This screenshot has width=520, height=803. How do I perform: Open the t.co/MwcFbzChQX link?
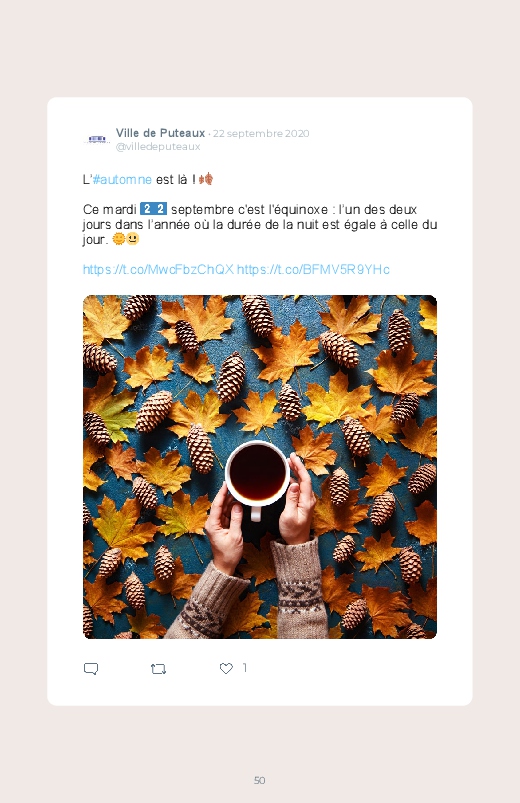[x=158, y=269]
